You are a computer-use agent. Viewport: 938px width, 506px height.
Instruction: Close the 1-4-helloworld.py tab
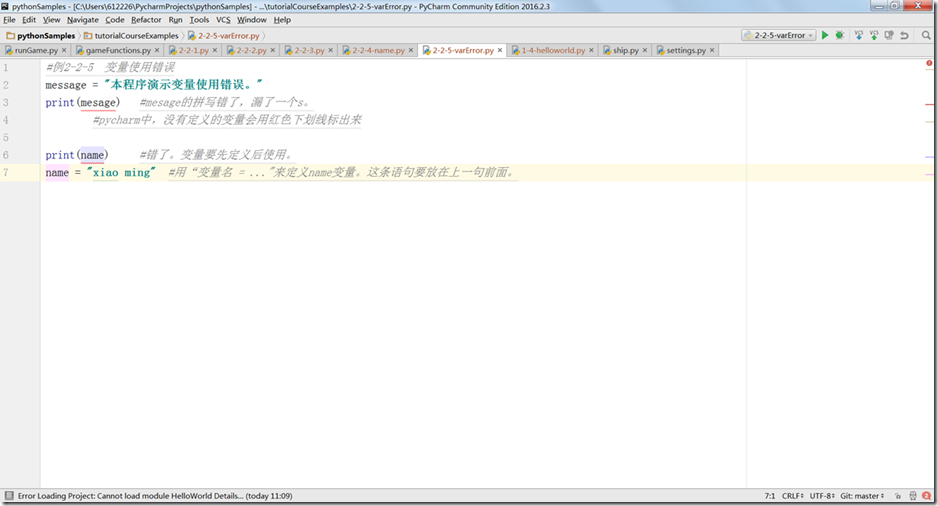[592, 50]
